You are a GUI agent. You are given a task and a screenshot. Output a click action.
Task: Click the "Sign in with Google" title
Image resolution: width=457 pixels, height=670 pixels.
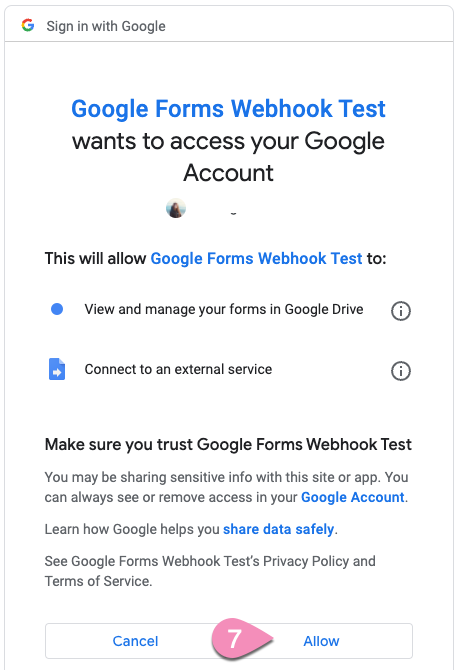tap(106, 26)
